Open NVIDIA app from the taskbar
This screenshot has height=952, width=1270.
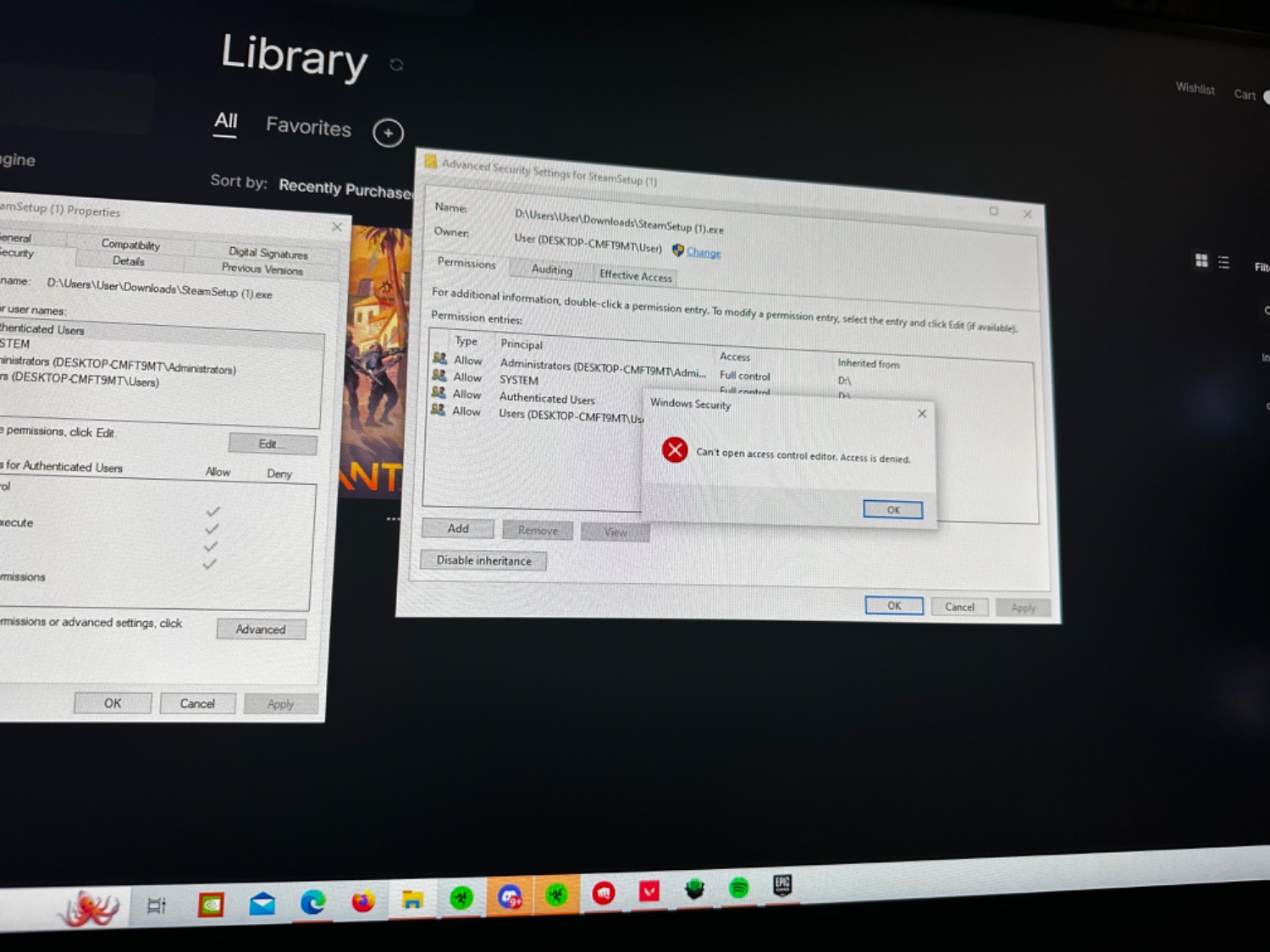click(x=211, y=905)
